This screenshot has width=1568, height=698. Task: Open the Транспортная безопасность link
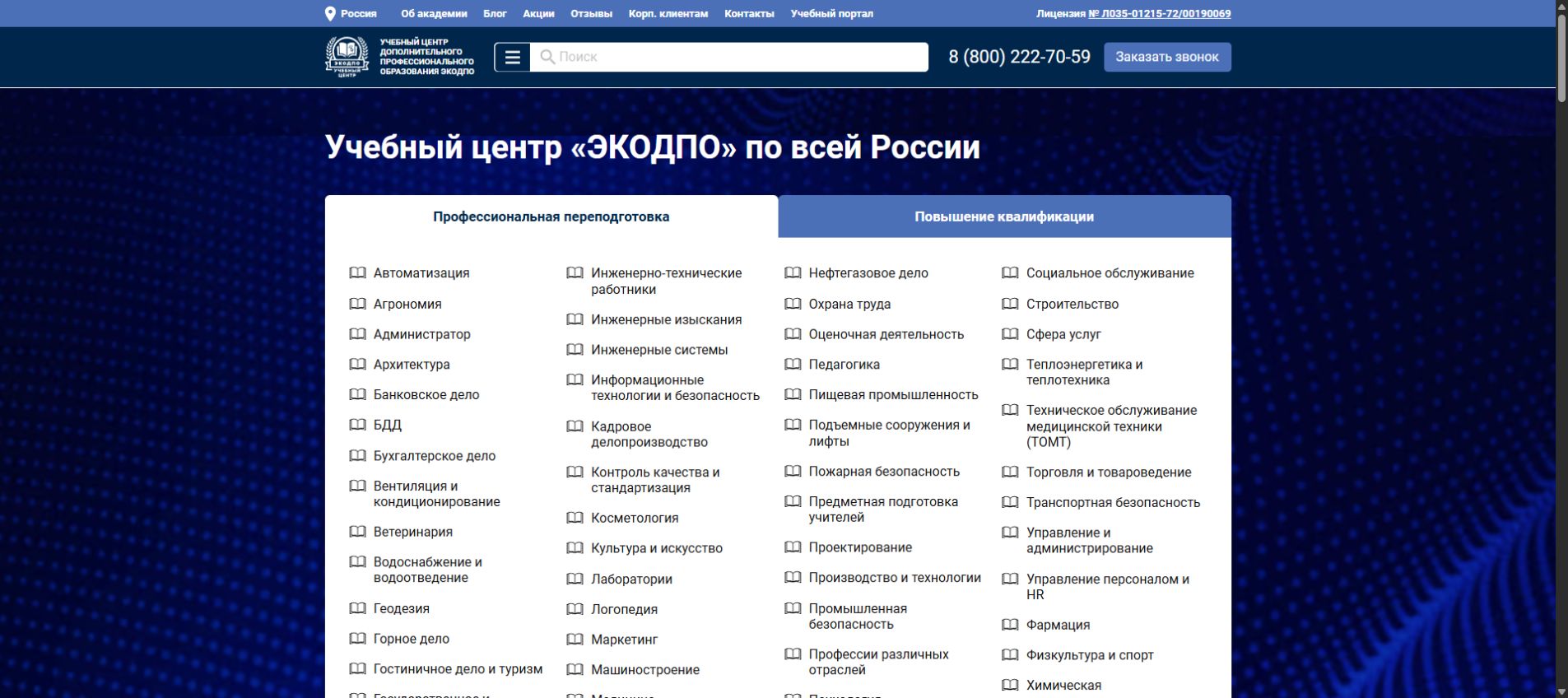[x=1114, y=502]
